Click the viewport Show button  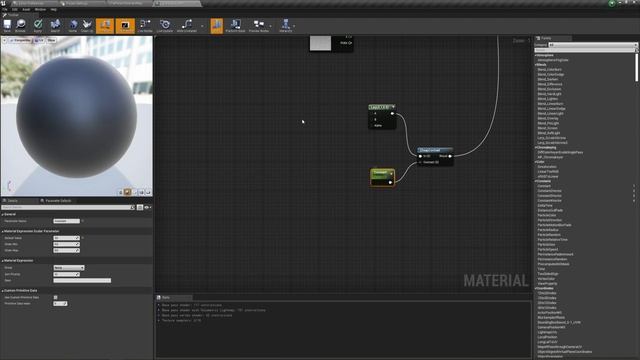[51, 40]
